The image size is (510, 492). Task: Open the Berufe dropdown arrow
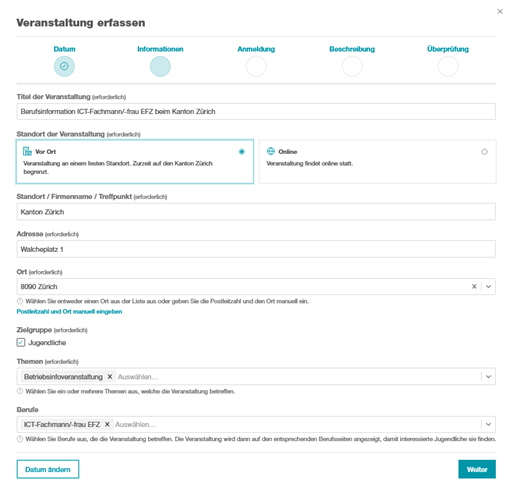pos(489,424)
